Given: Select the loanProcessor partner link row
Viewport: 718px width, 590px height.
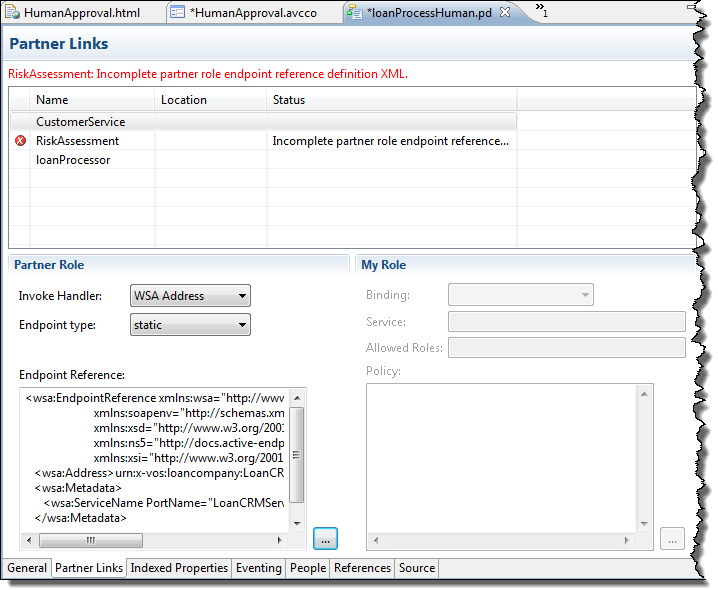Looking at the screenshot, I should 72,160.
